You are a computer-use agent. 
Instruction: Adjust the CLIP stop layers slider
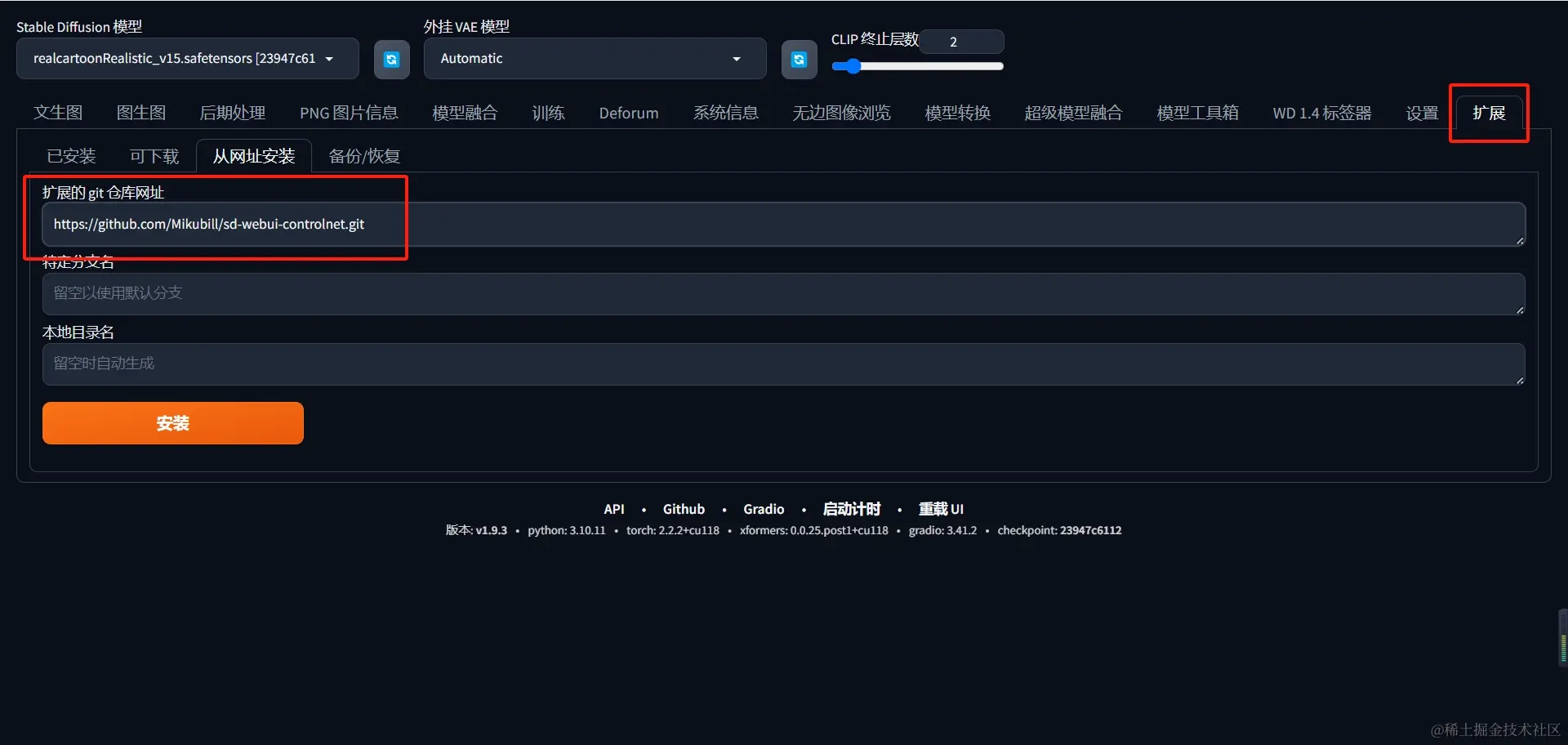[917, 66]
